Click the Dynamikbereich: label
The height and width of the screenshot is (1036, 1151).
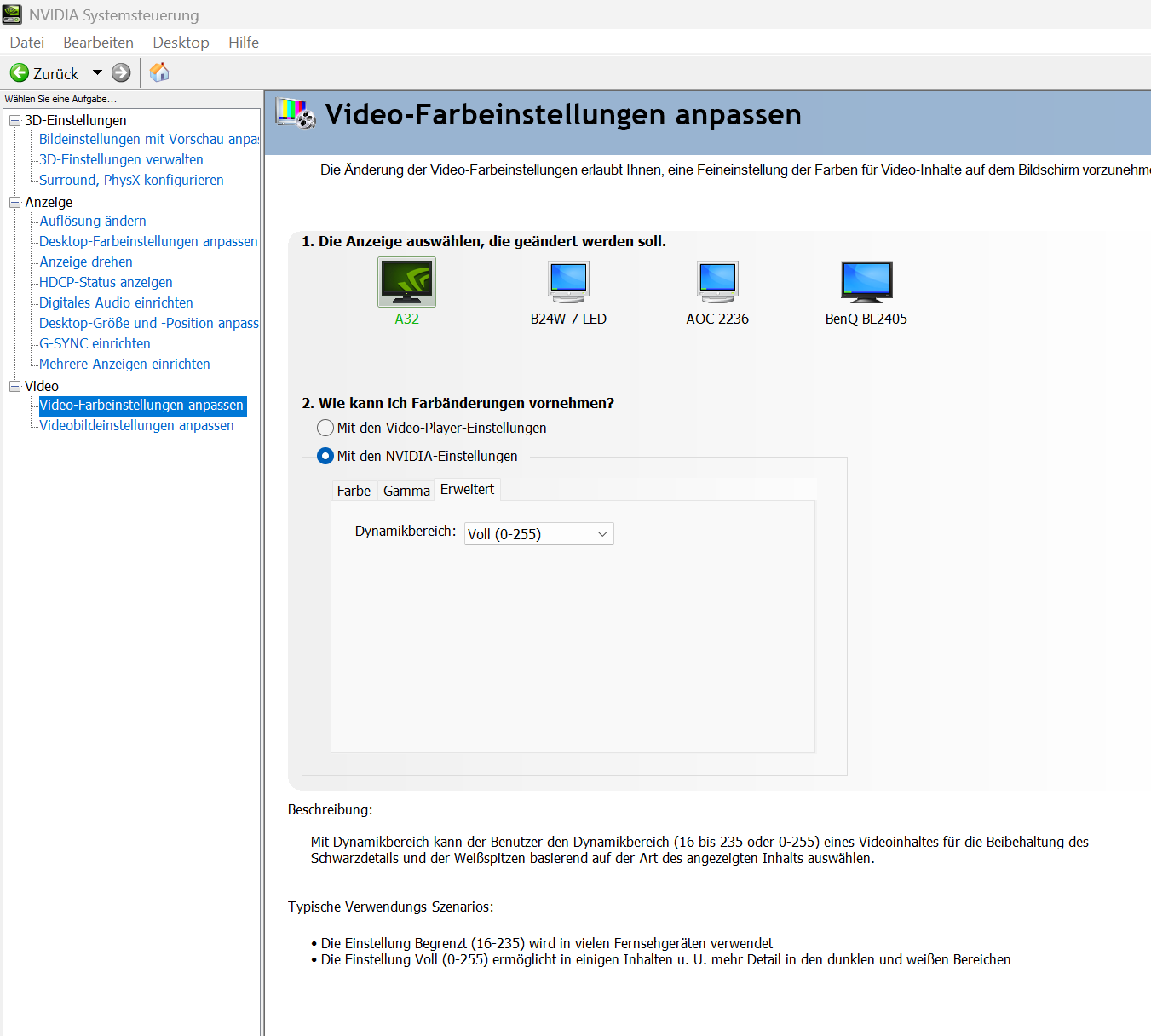[406, 531]
